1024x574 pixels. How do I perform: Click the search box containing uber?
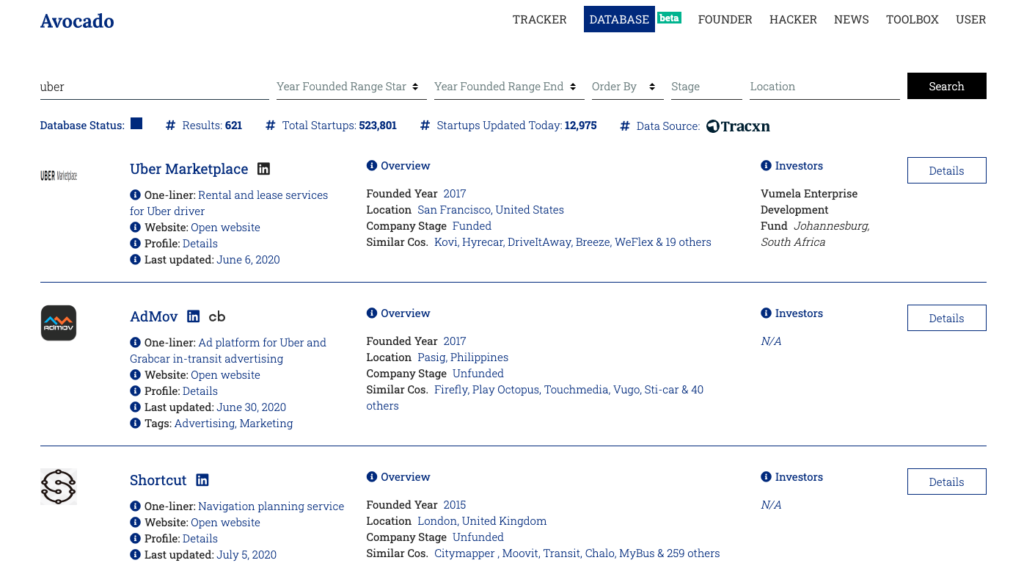[x=154, y=86]
